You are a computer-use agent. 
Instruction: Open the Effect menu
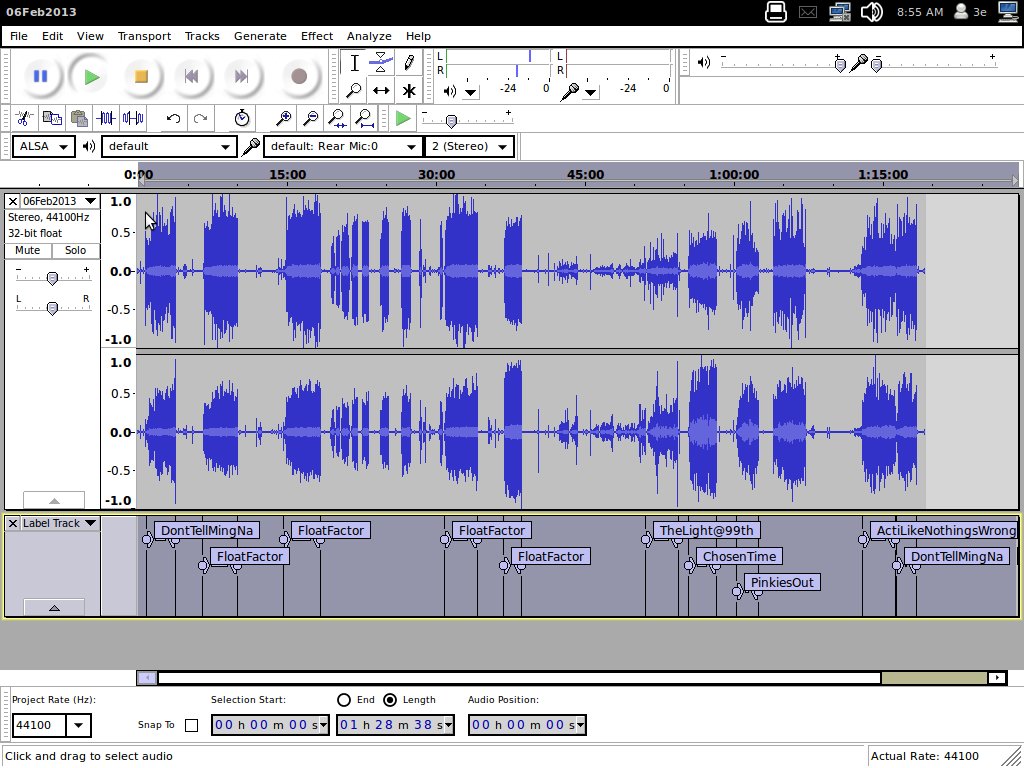(x=317, y=36)
